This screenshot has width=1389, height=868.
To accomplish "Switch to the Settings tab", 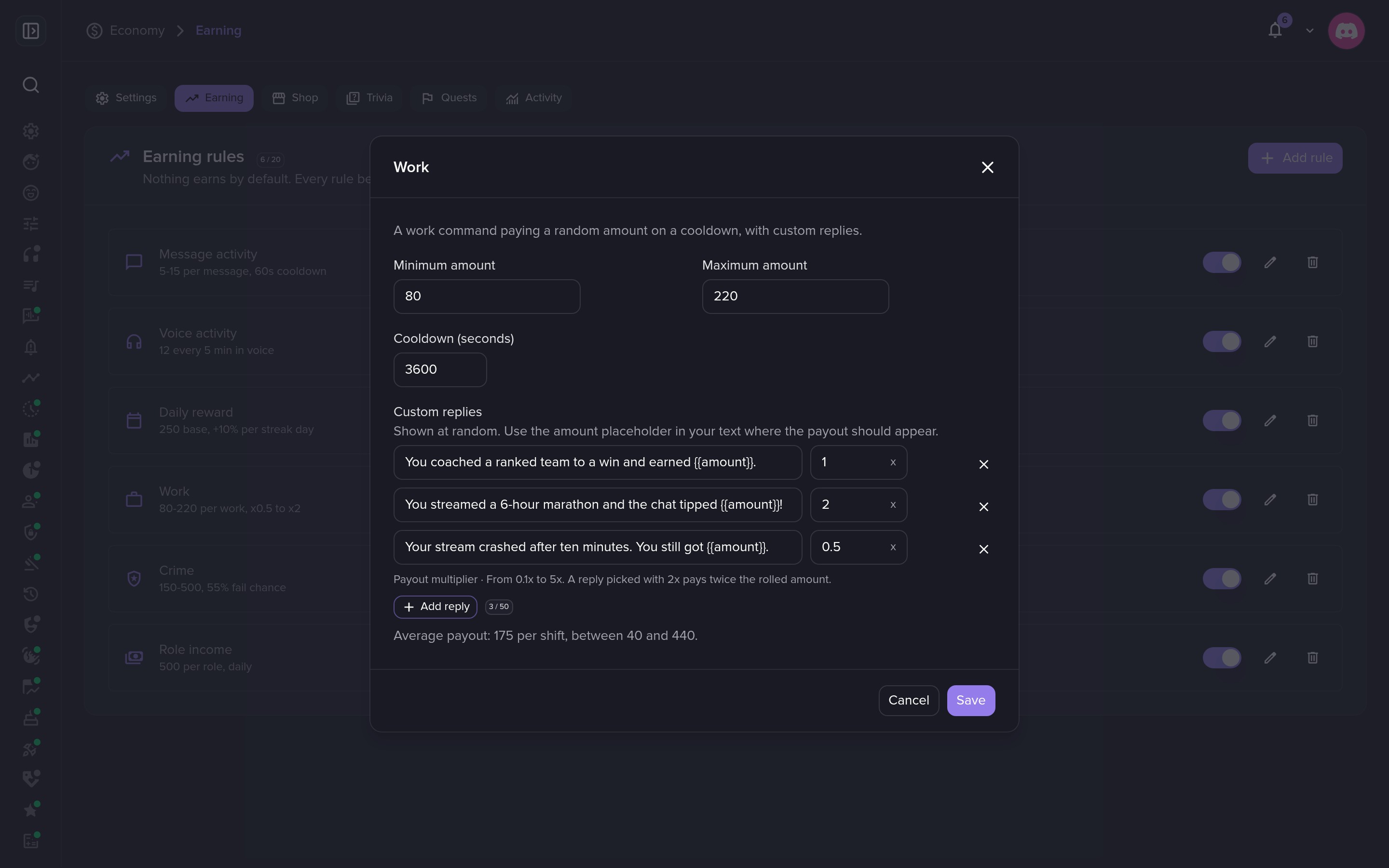I will coord(126,98).
